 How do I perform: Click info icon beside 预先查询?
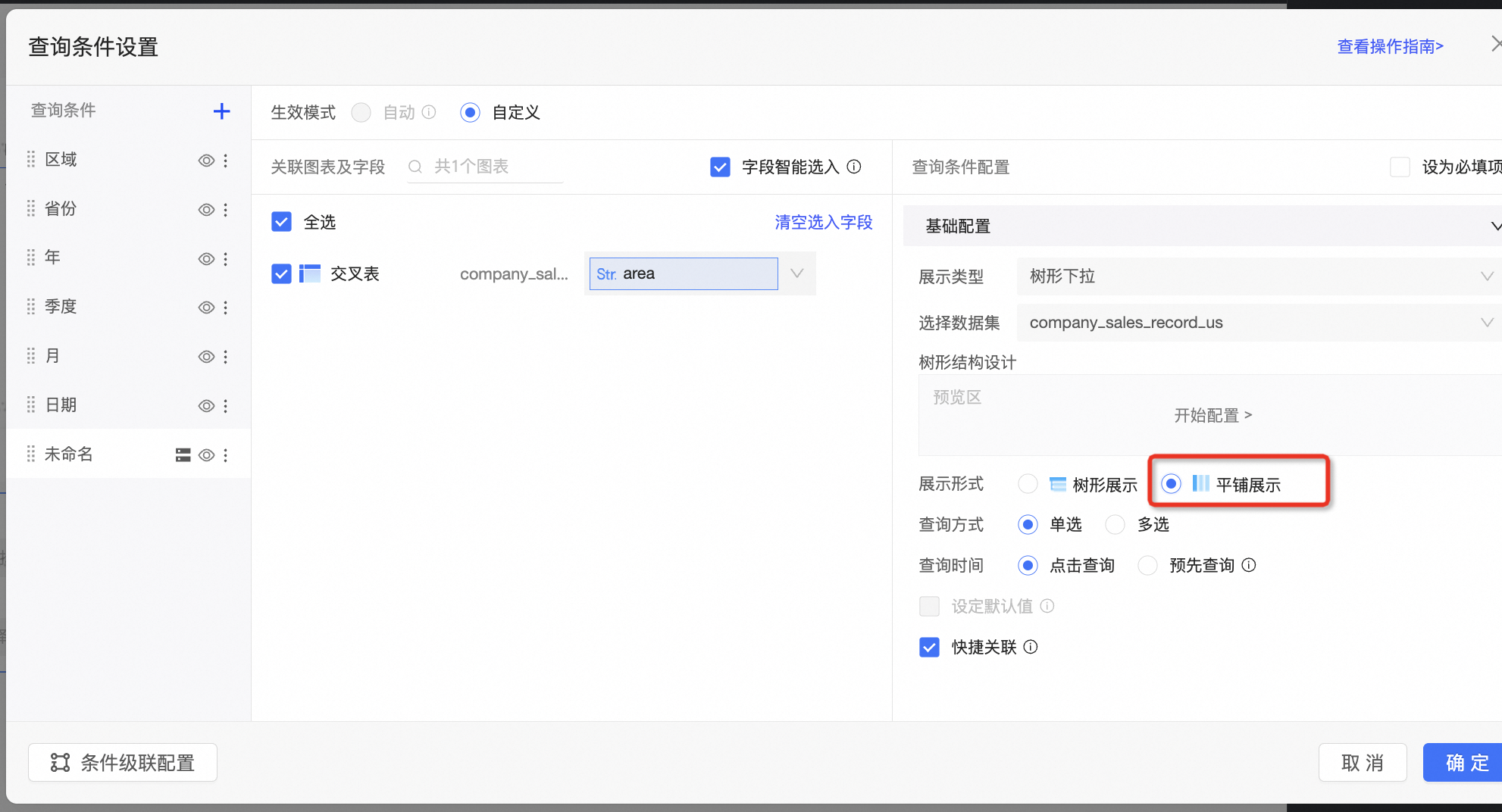point(1249,565)
